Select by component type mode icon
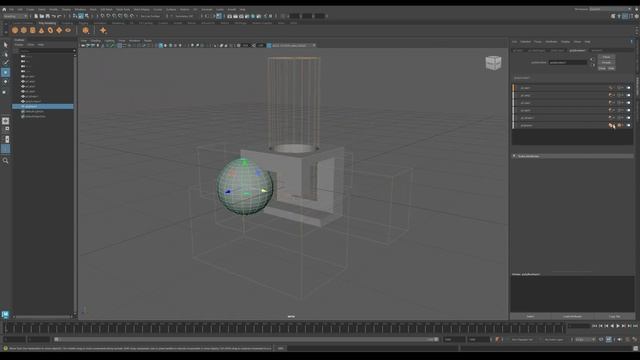 [87, 16]
